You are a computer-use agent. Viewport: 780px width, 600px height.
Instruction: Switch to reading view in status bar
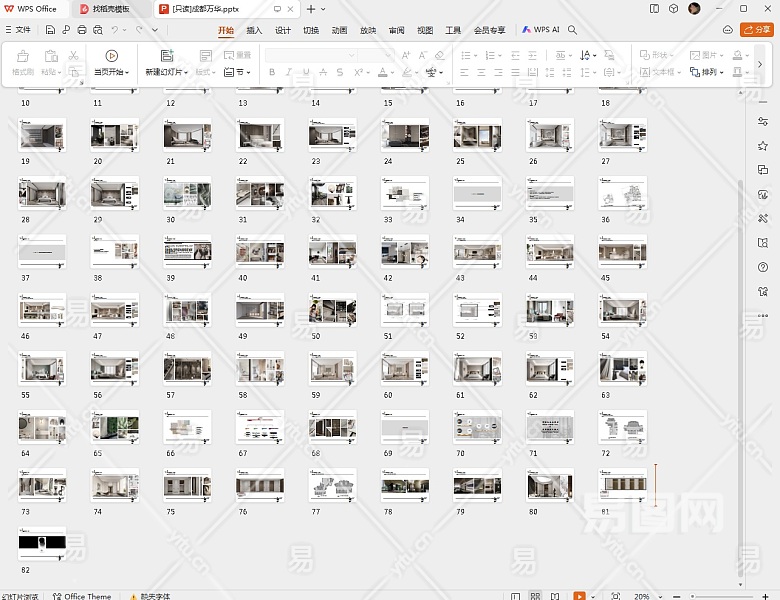(554, 596)
